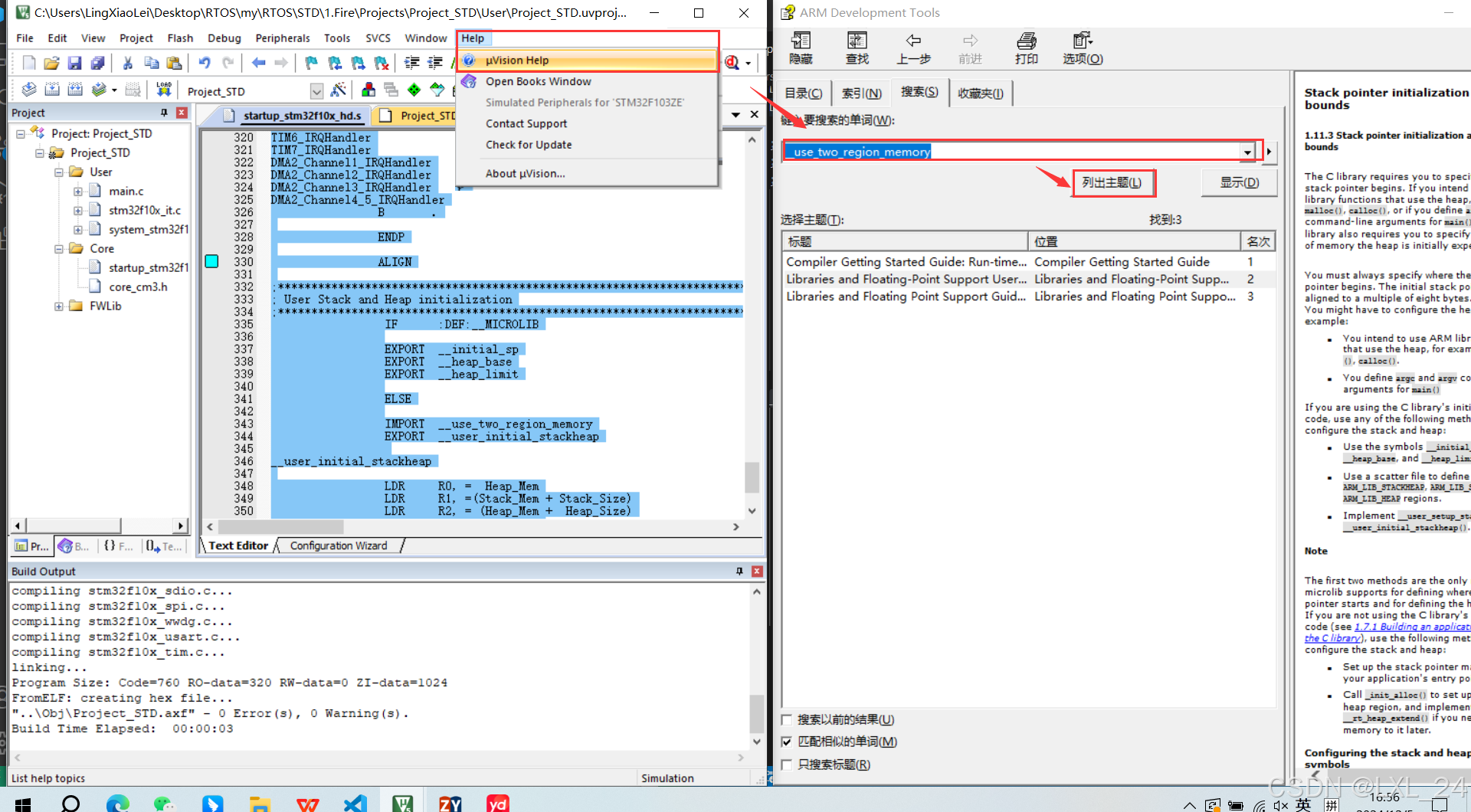Collapse the Core folder in the project tree
This screenshot has width=1471, height=812.
pyautogui.click(x=59, y=249)
